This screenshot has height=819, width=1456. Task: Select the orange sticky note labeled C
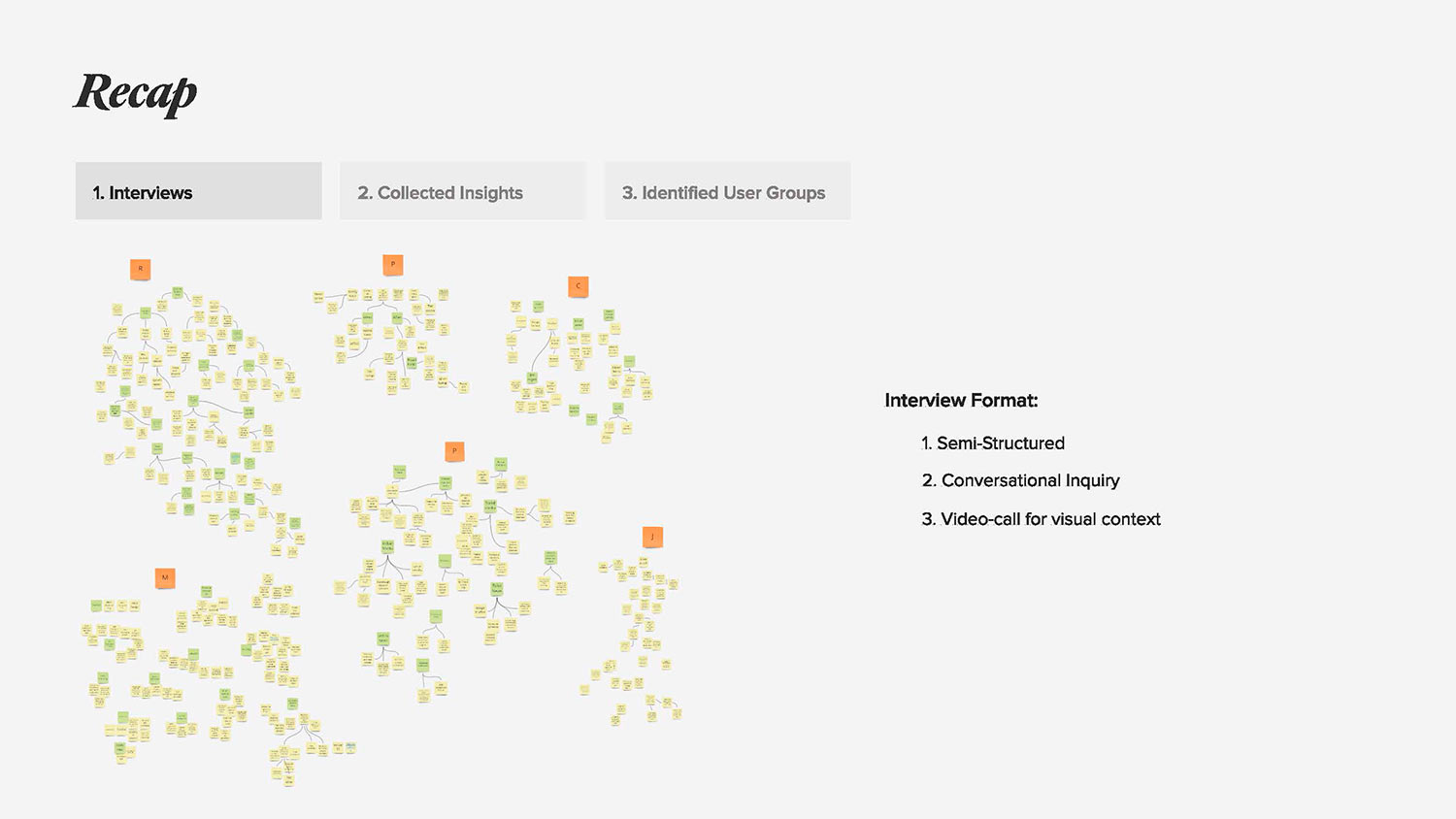click(579, 286)
